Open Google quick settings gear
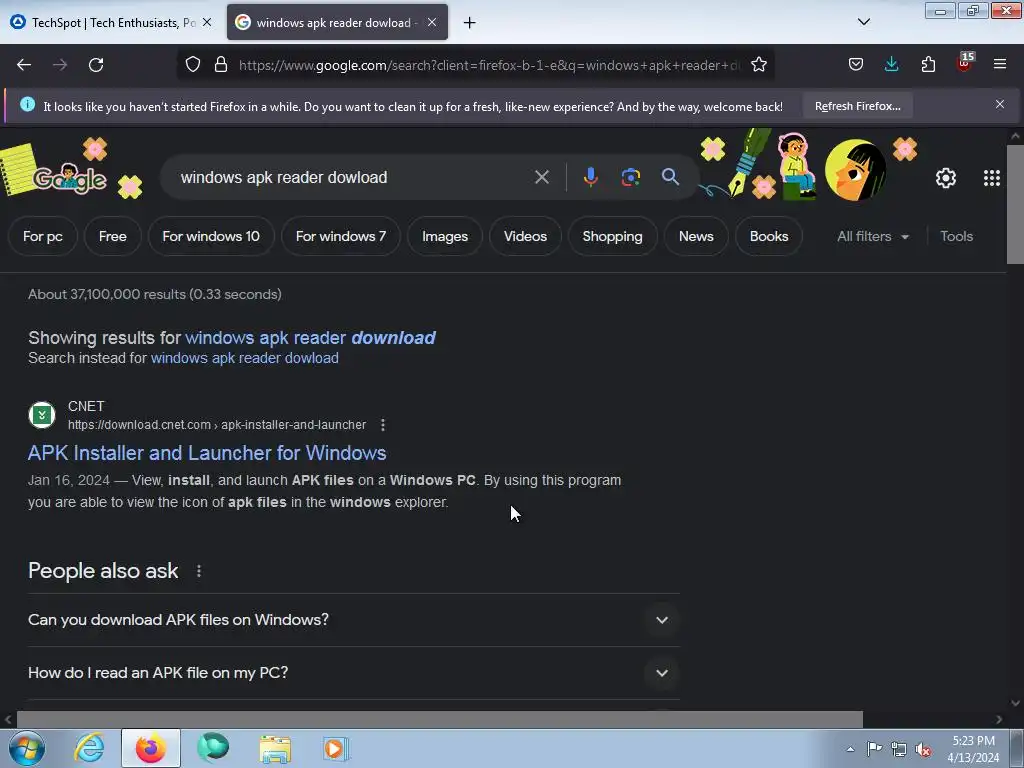The width and height of the screenshot is (1024, 768). (x=946, y=178)
